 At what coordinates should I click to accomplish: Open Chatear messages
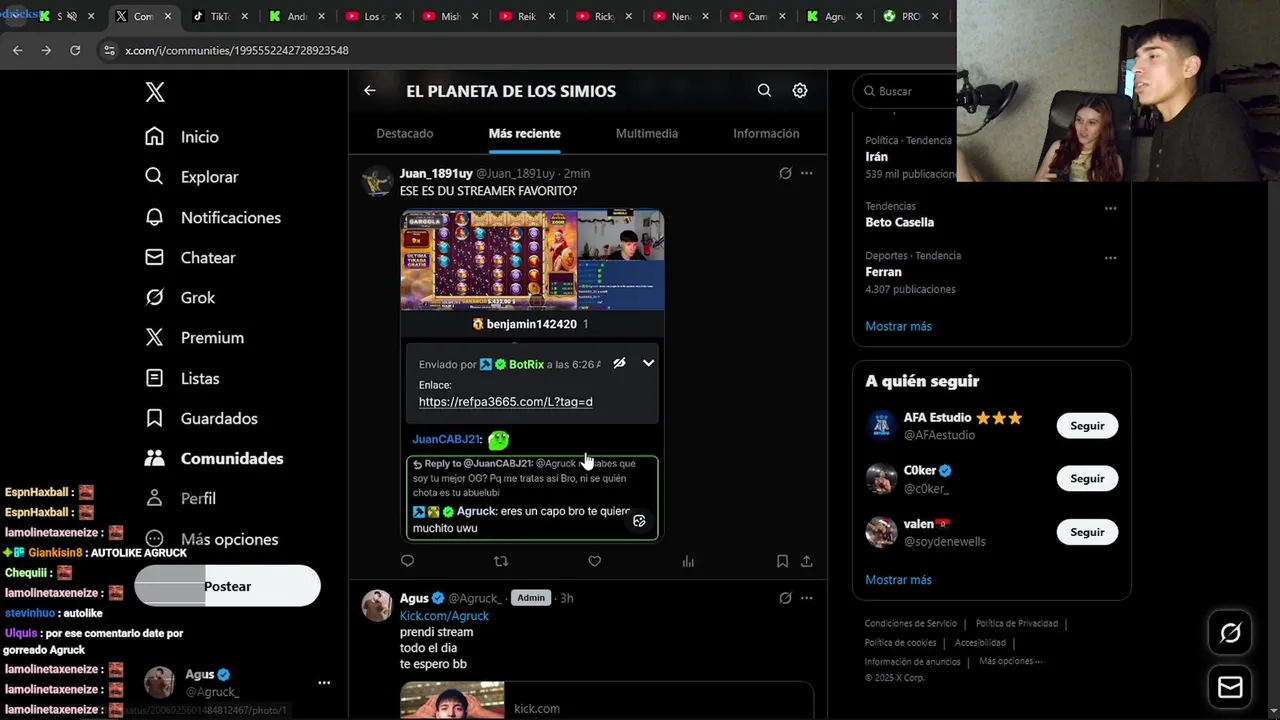190,257
